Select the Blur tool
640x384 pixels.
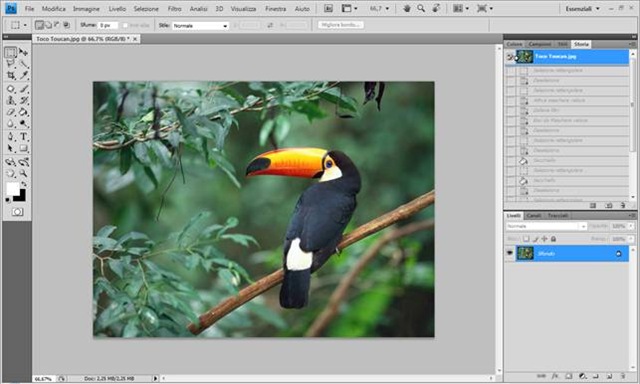pos(11,124)
